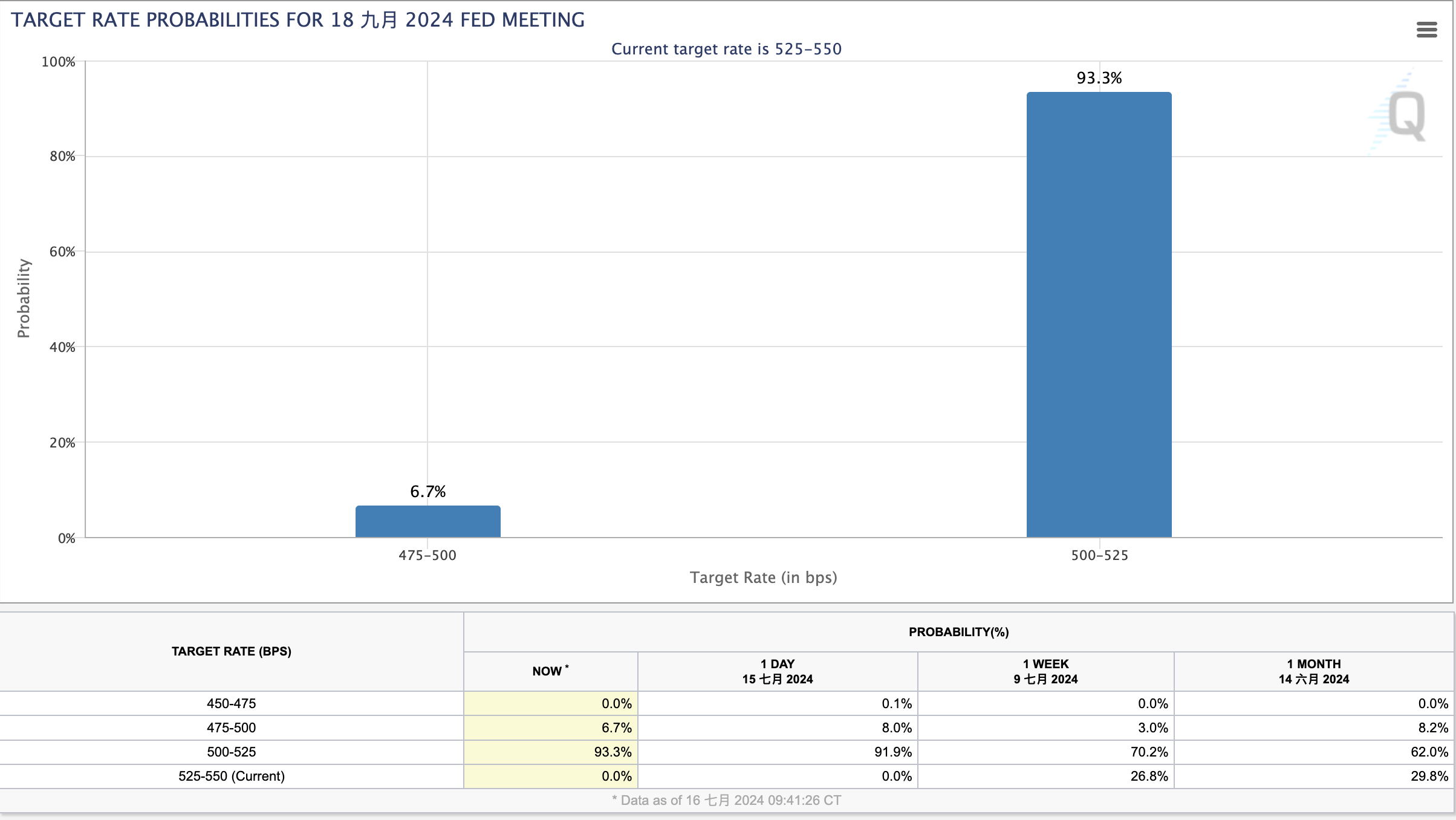Click the NOW column header

coord(550,671)
